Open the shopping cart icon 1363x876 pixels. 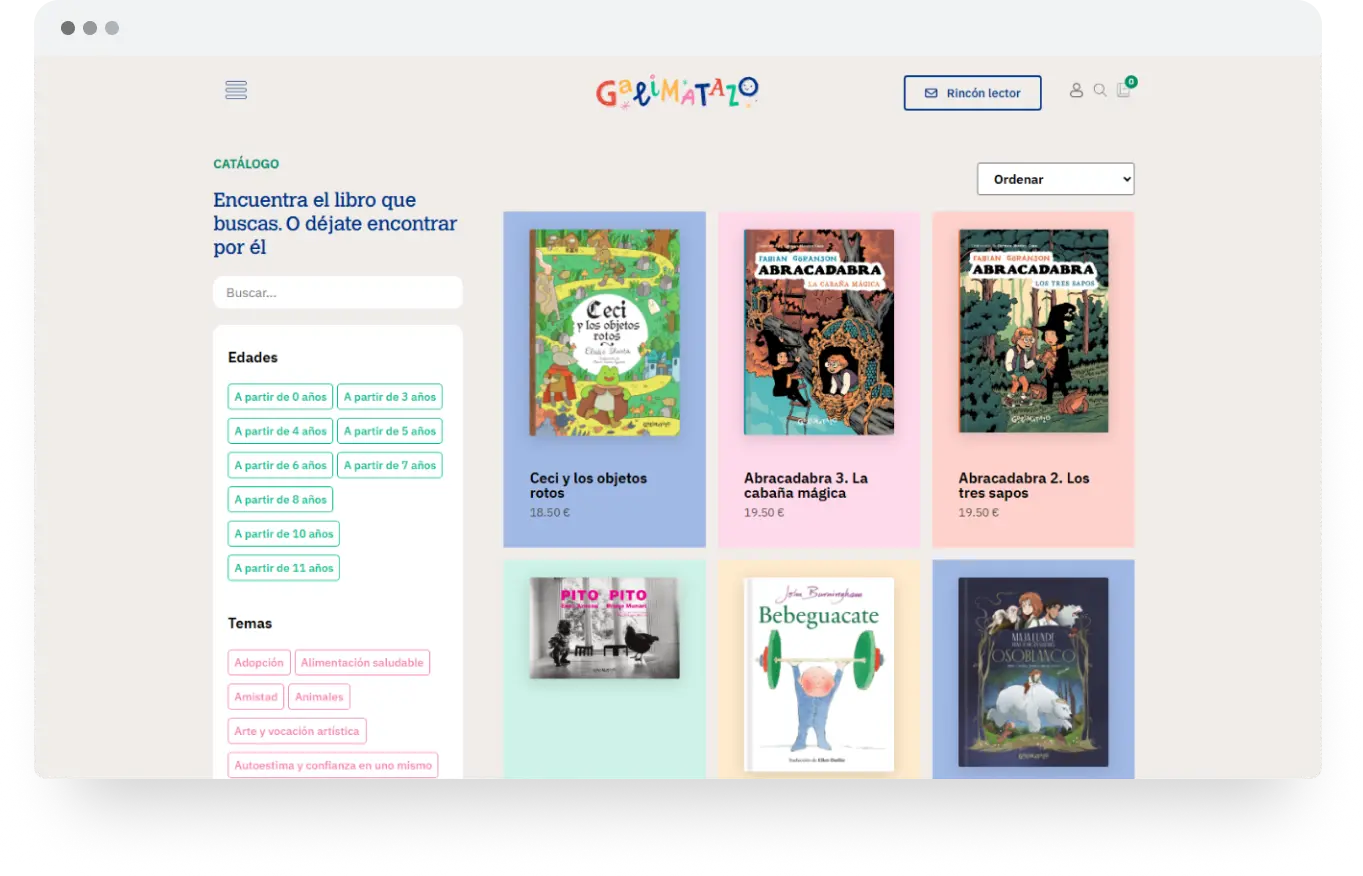click(x=1123, y=90)
